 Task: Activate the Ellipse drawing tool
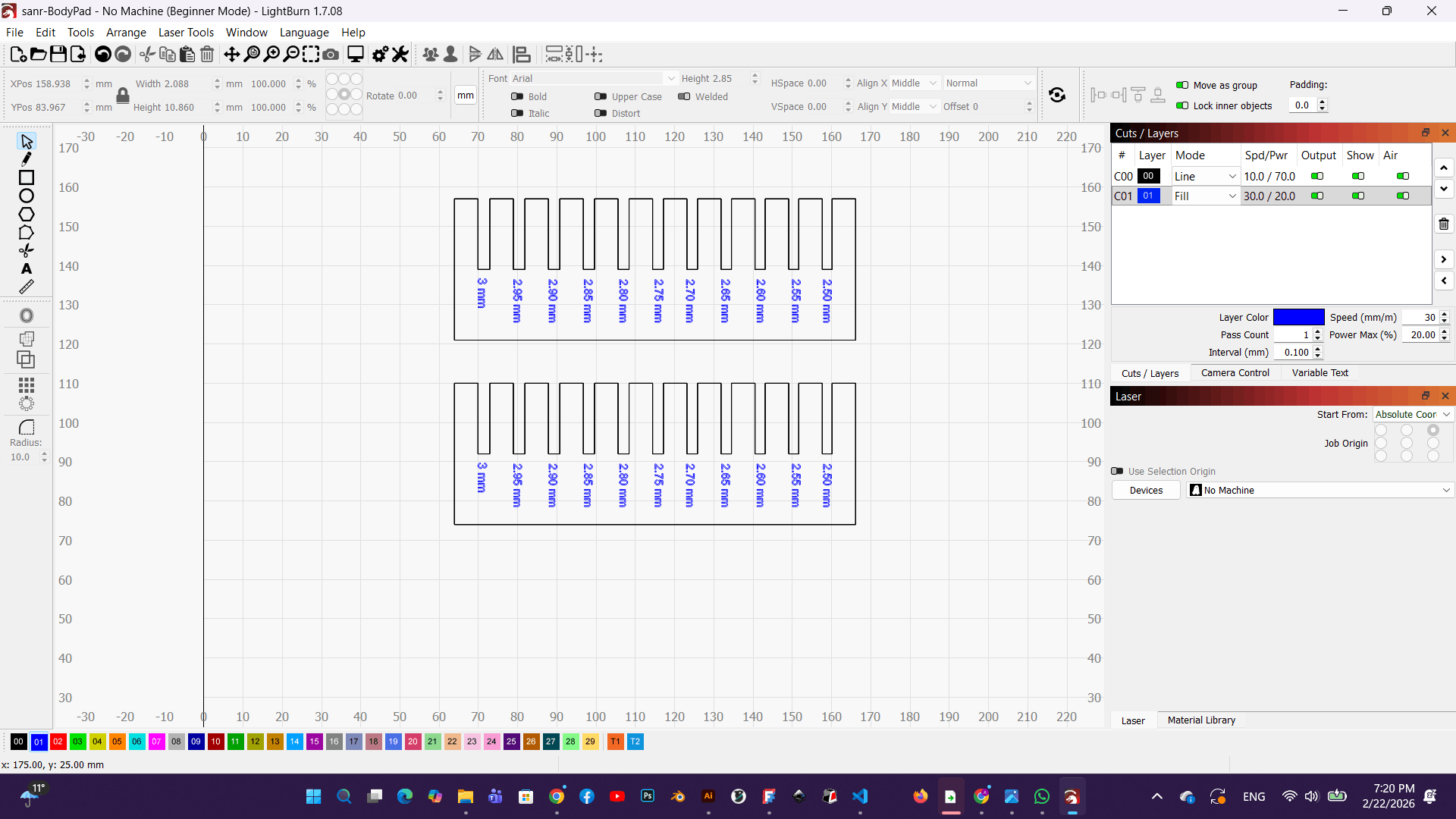point(26,196)
